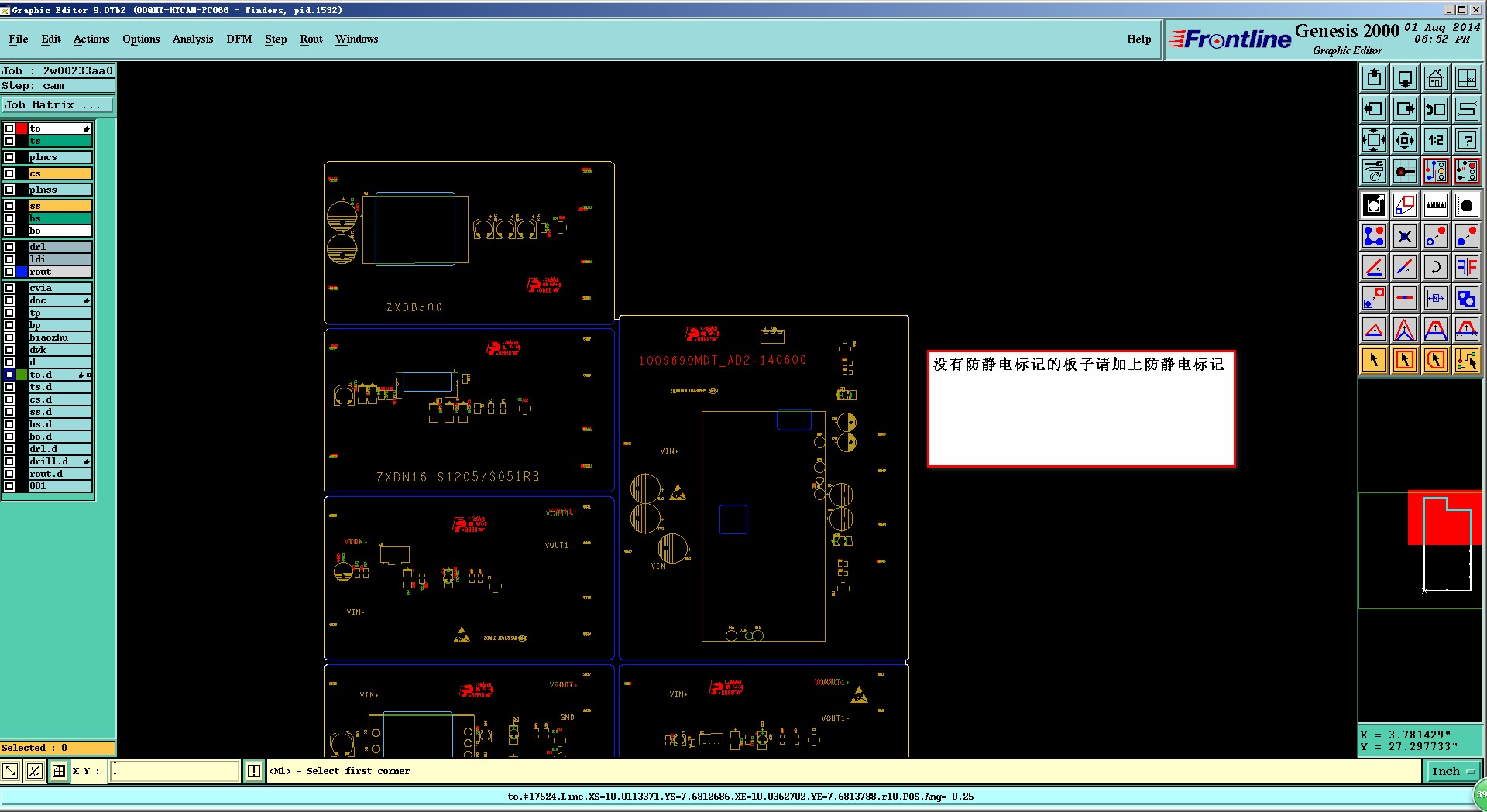Image resolution: width=1487 pixels, height=812 pixels.
Task: Click the mirror feature FF icon
Action: click(1466, 267)
